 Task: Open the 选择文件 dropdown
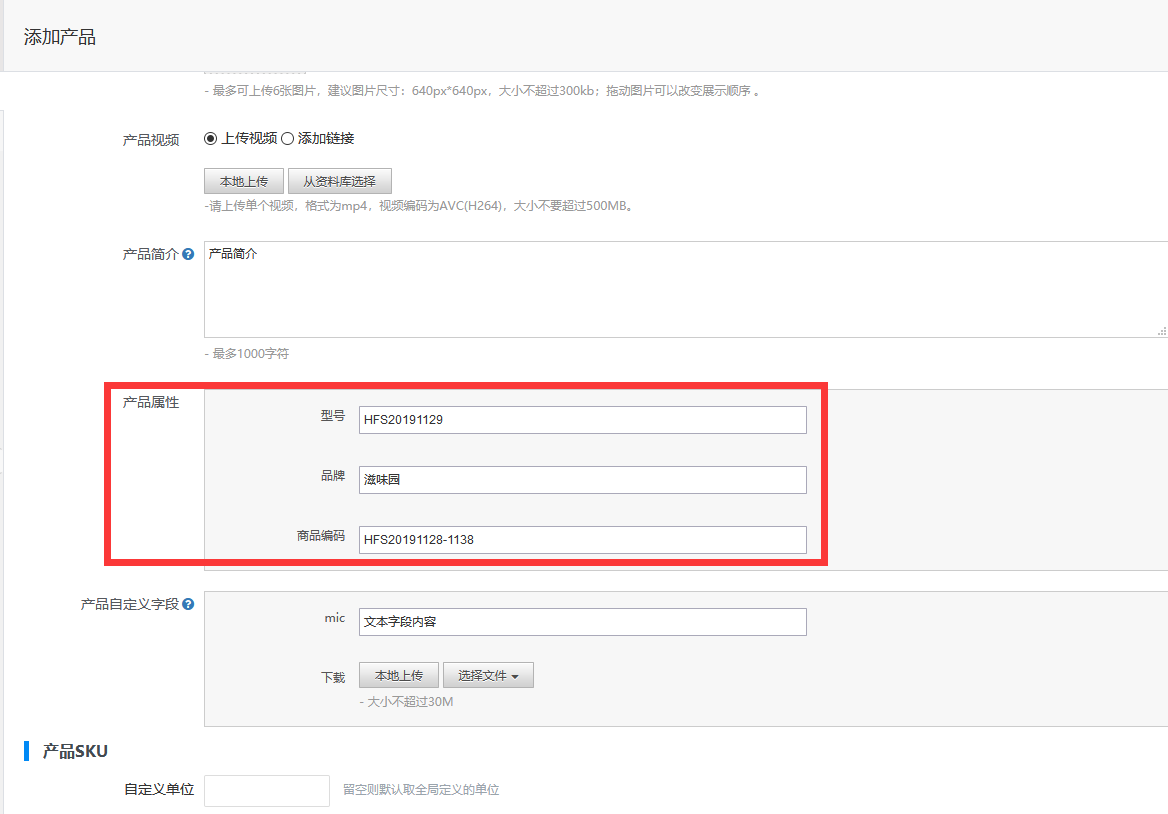coord(488,675)
